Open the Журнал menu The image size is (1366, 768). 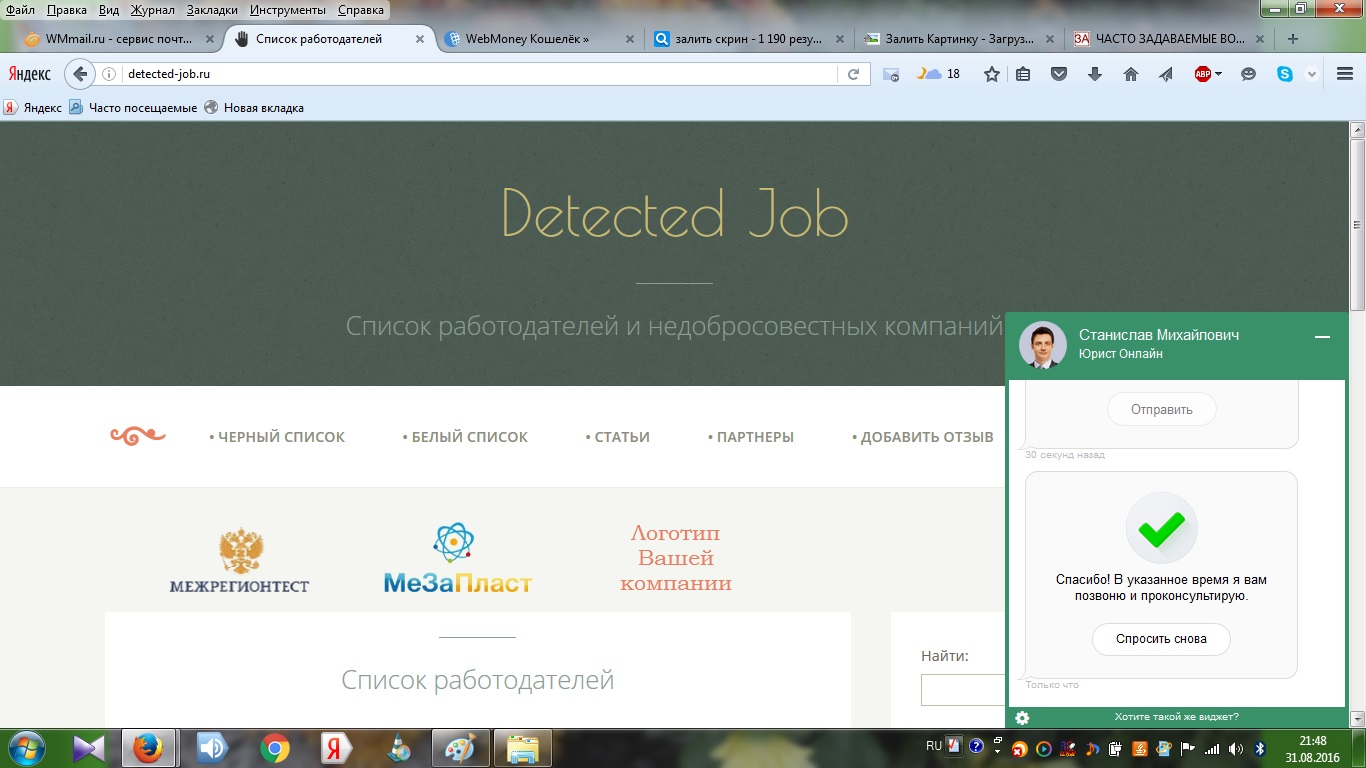coord(152,10)
